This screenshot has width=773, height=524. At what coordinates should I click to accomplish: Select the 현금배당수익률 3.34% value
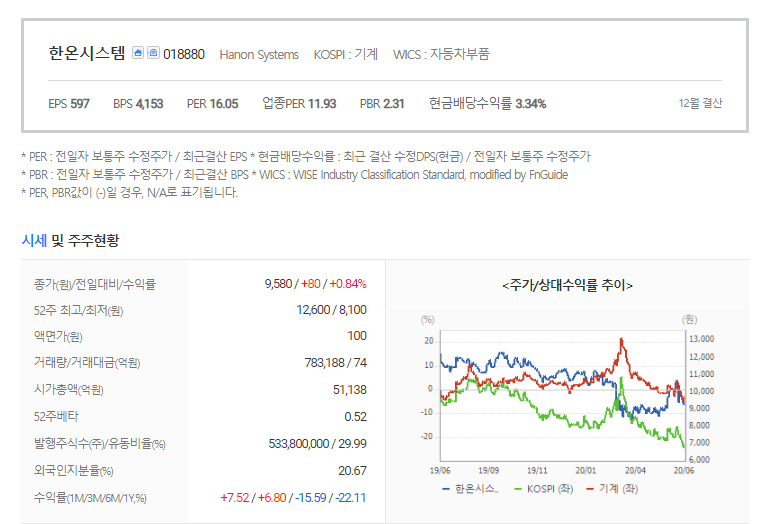488,104
